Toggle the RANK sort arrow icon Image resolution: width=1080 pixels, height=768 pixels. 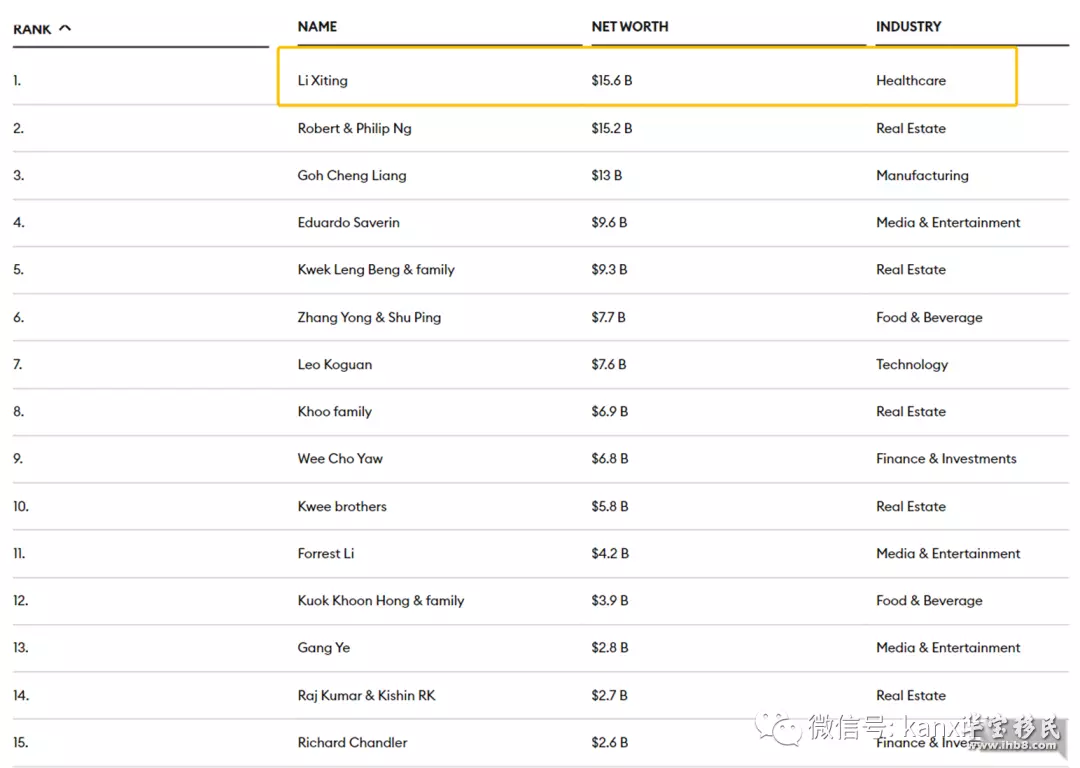tap(65, 28)
